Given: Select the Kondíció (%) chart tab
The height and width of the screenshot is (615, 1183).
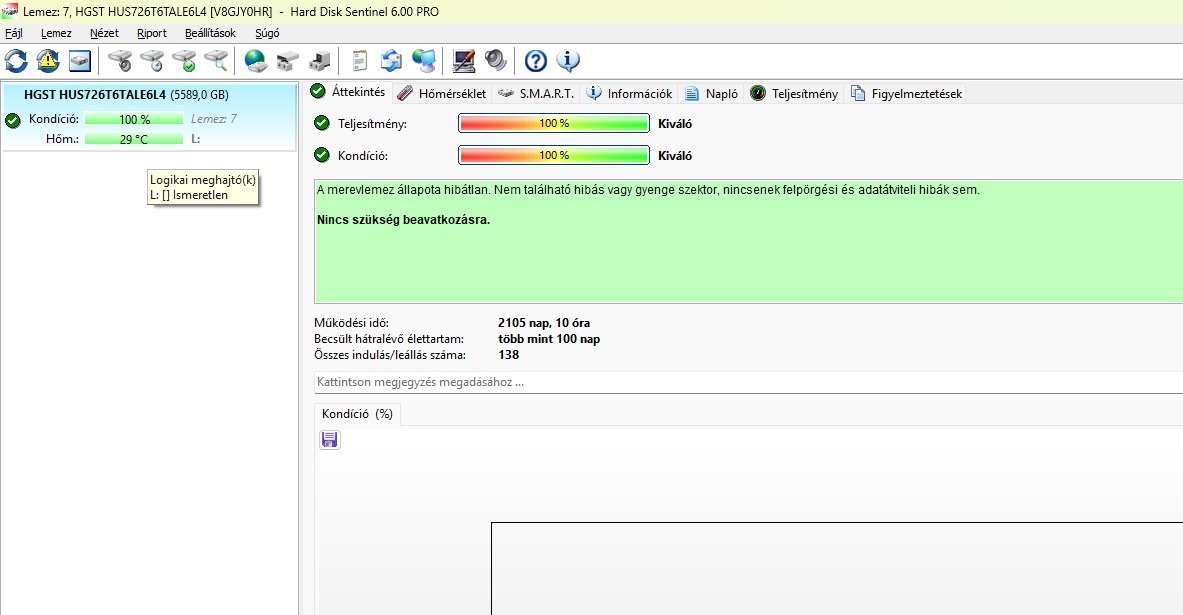Looking at the screenshot, I should click(x=357, y=414).
